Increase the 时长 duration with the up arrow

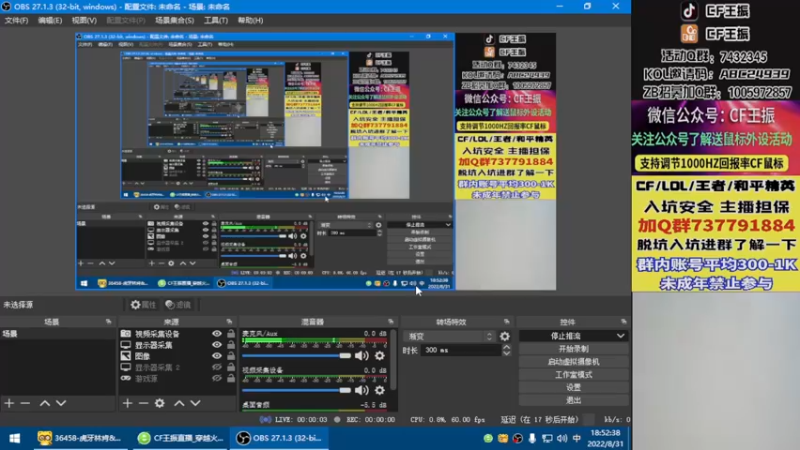506,347
